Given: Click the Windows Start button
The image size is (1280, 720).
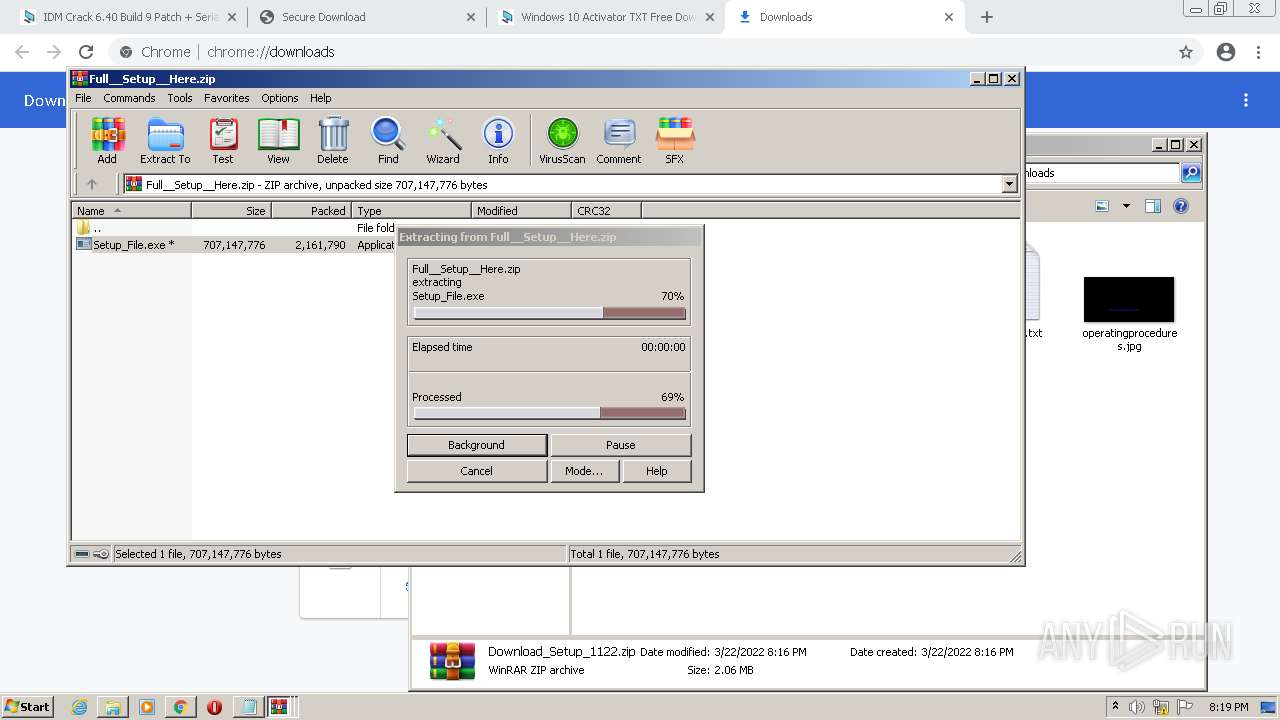Looking at the screenshot, I should [28, 707].
